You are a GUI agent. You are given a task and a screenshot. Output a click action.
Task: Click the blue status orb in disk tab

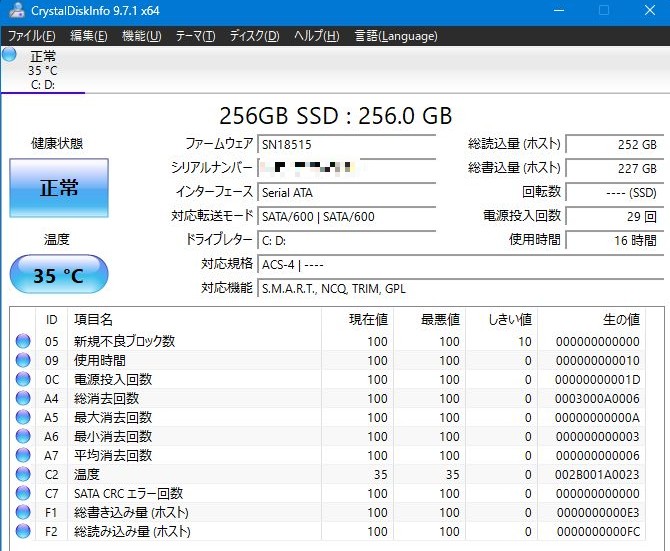coord(9,55)
